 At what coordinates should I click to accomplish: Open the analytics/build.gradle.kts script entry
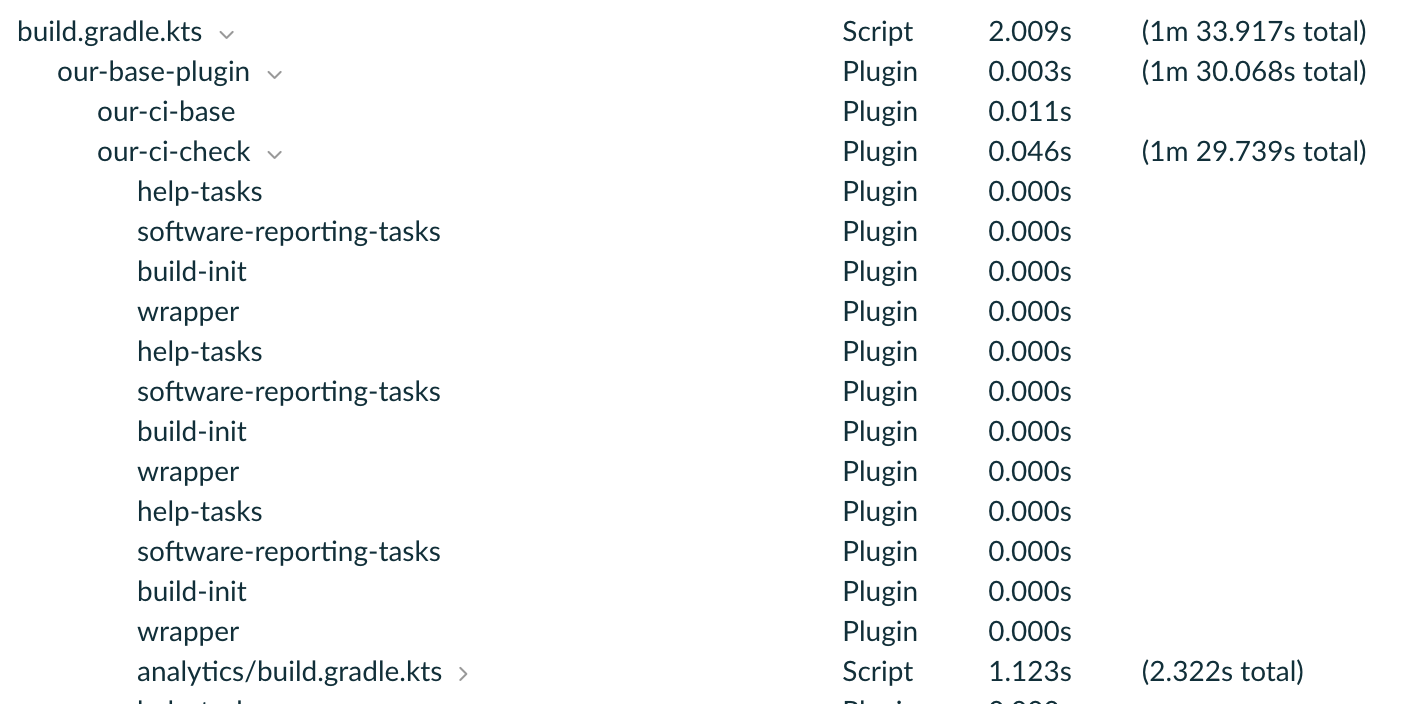point(289,672)
